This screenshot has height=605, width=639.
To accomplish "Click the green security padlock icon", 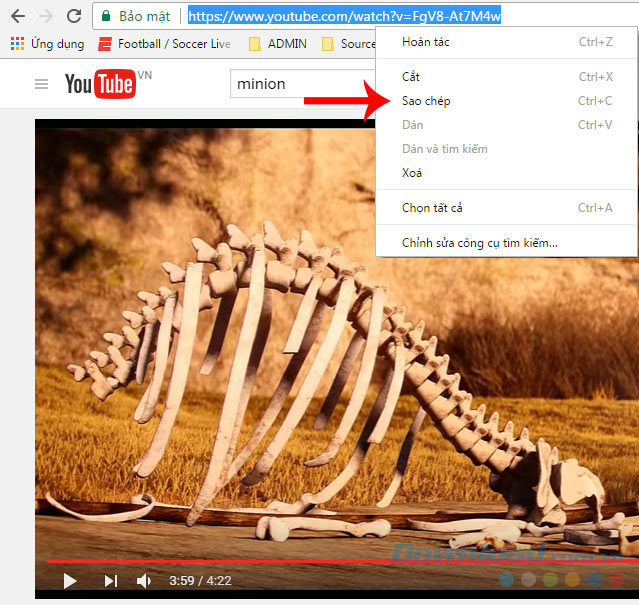I will (105, 17).
